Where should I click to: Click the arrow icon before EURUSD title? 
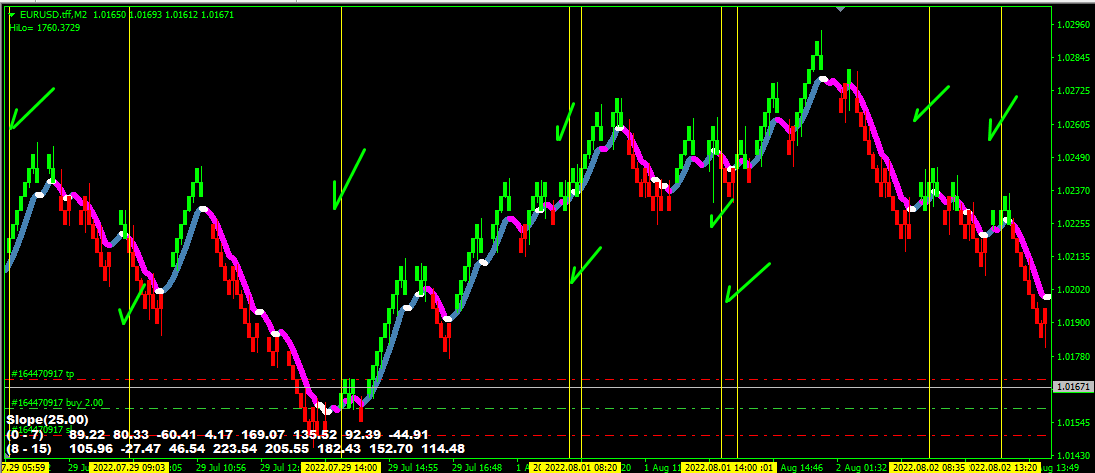coord(12,14)
